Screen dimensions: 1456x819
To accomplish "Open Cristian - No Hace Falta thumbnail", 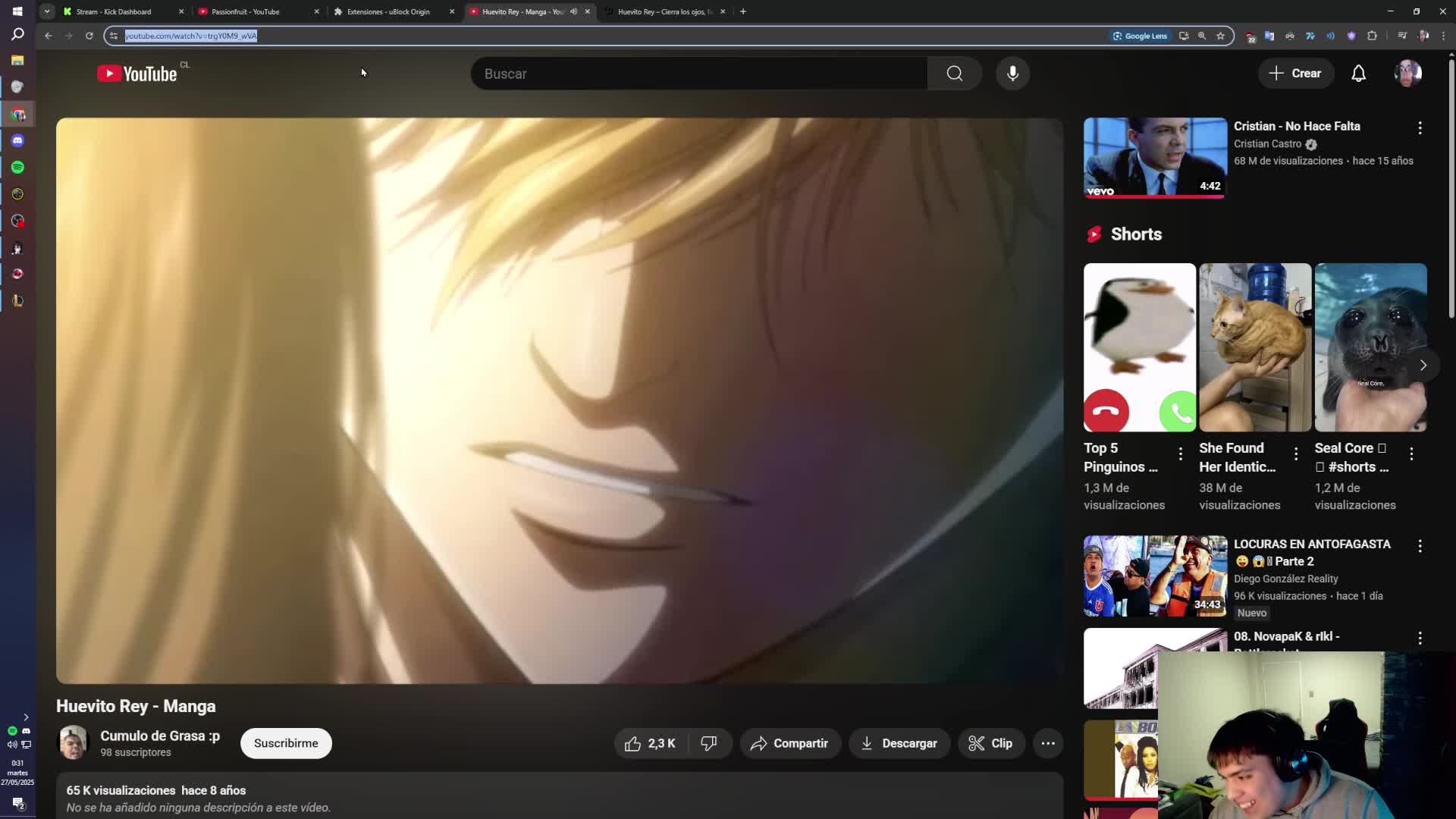I will (1155, 158).
